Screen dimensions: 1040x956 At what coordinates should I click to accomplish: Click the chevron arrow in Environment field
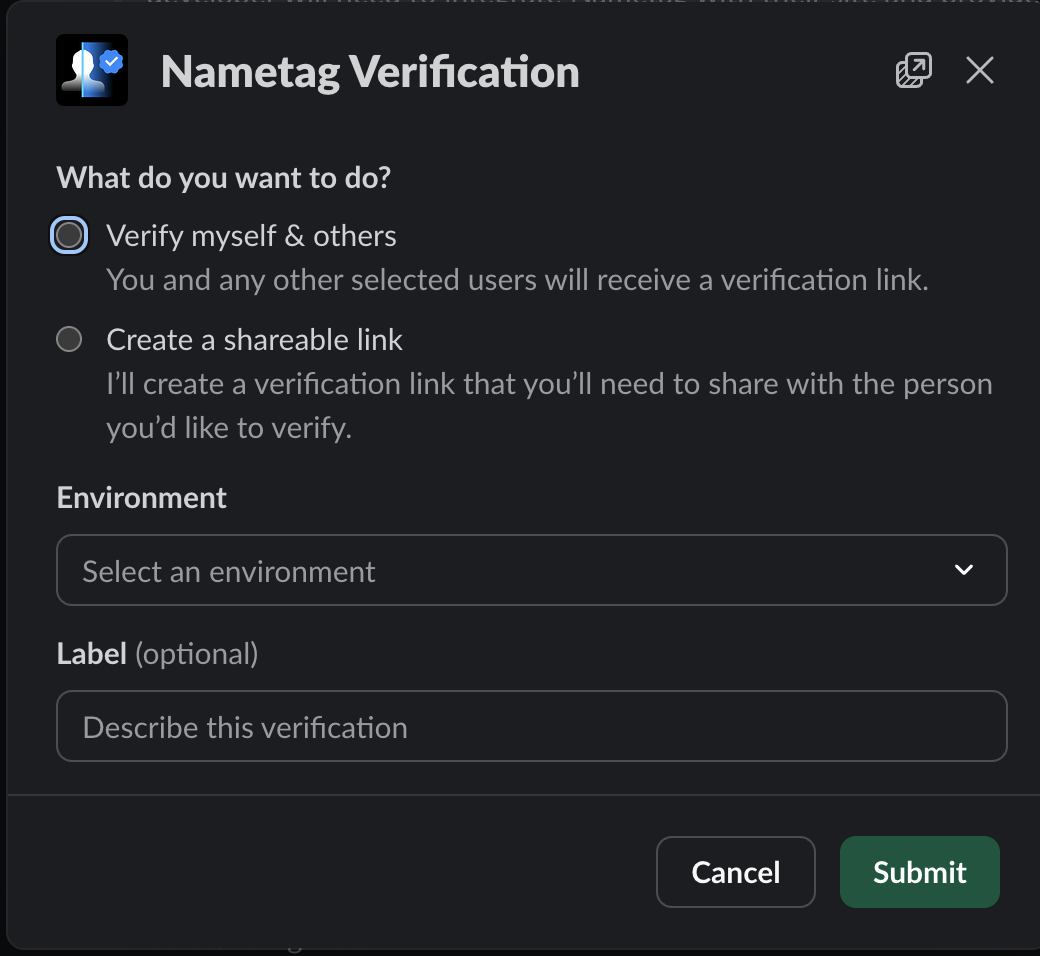963,570
